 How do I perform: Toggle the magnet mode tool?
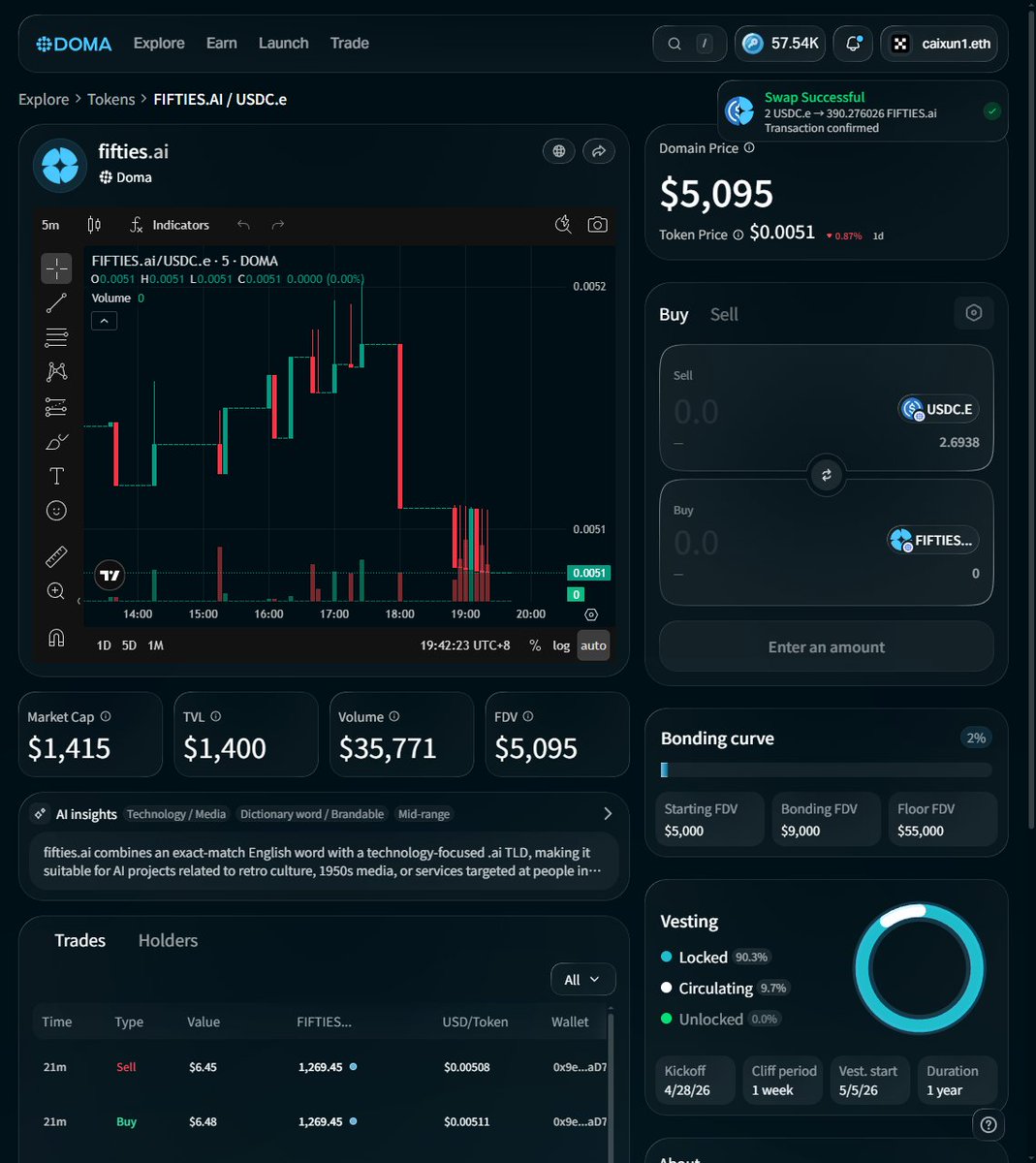[56, 638]
